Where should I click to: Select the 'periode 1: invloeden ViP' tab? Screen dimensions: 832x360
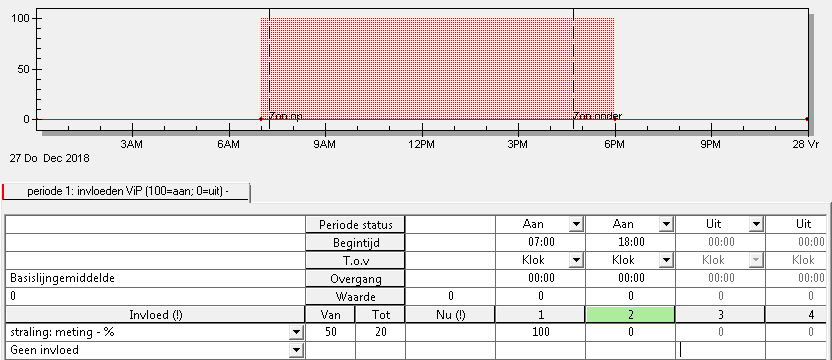coord(126,191)
